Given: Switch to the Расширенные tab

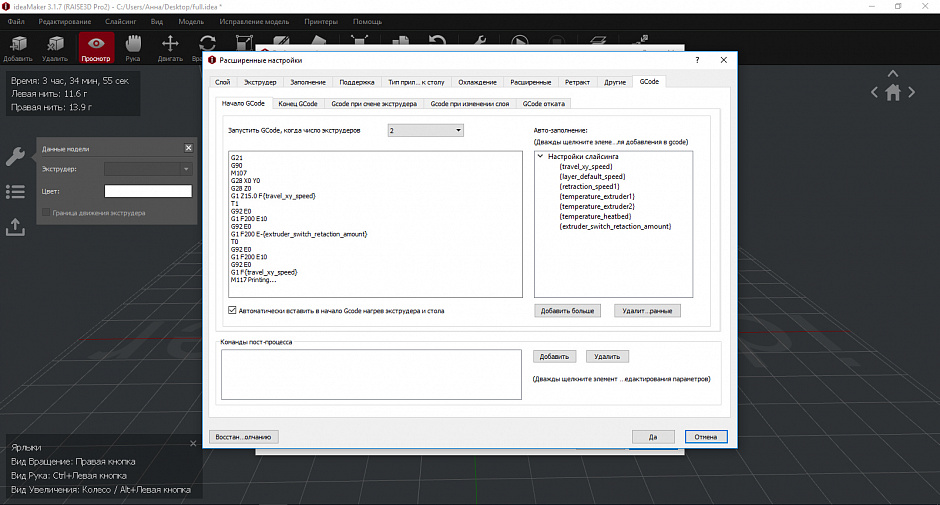Looking at the screenshot, I should tap(531, 82).
